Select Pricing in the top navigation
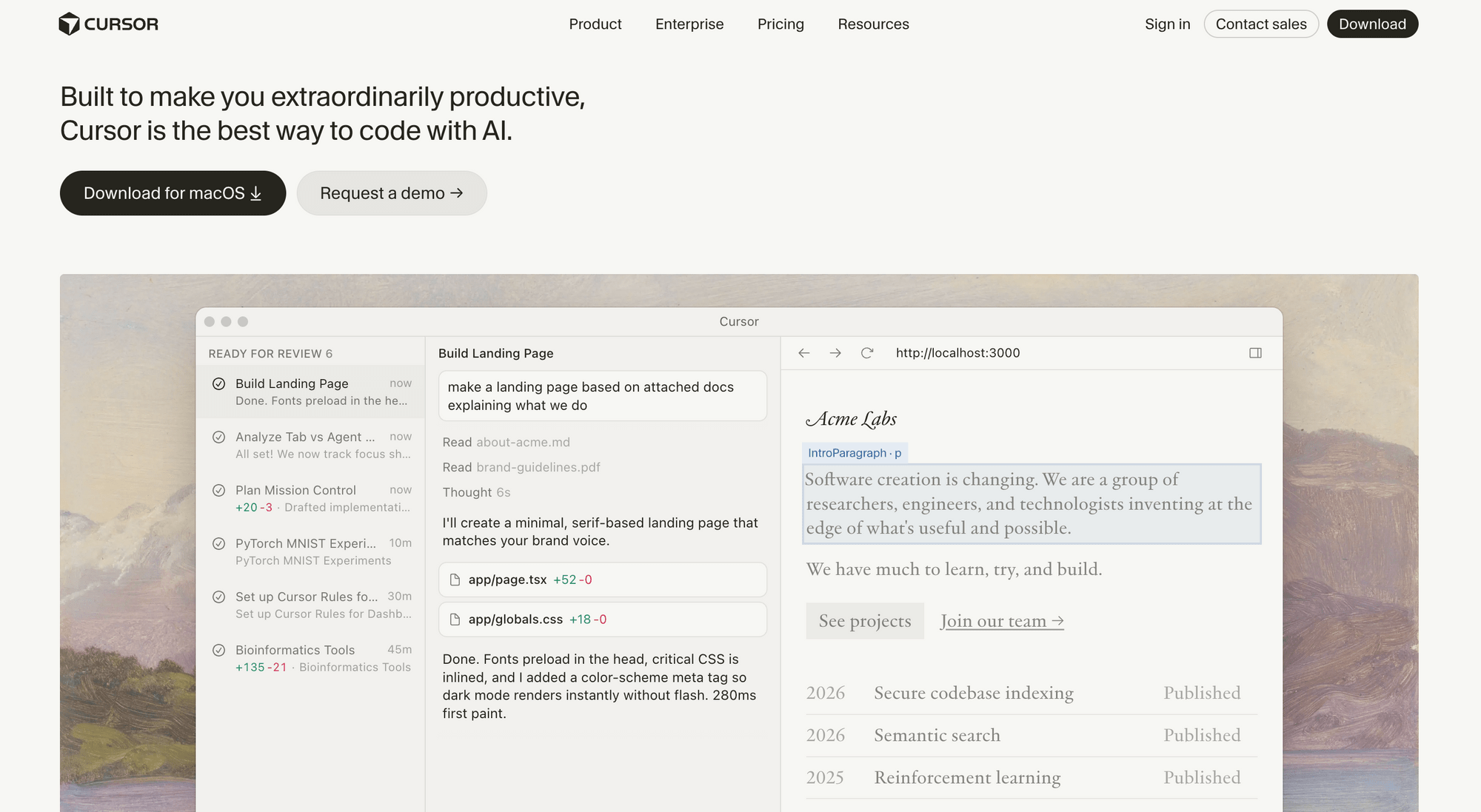Viewport: 1481px width, 812px height. (x=780, y=24)
